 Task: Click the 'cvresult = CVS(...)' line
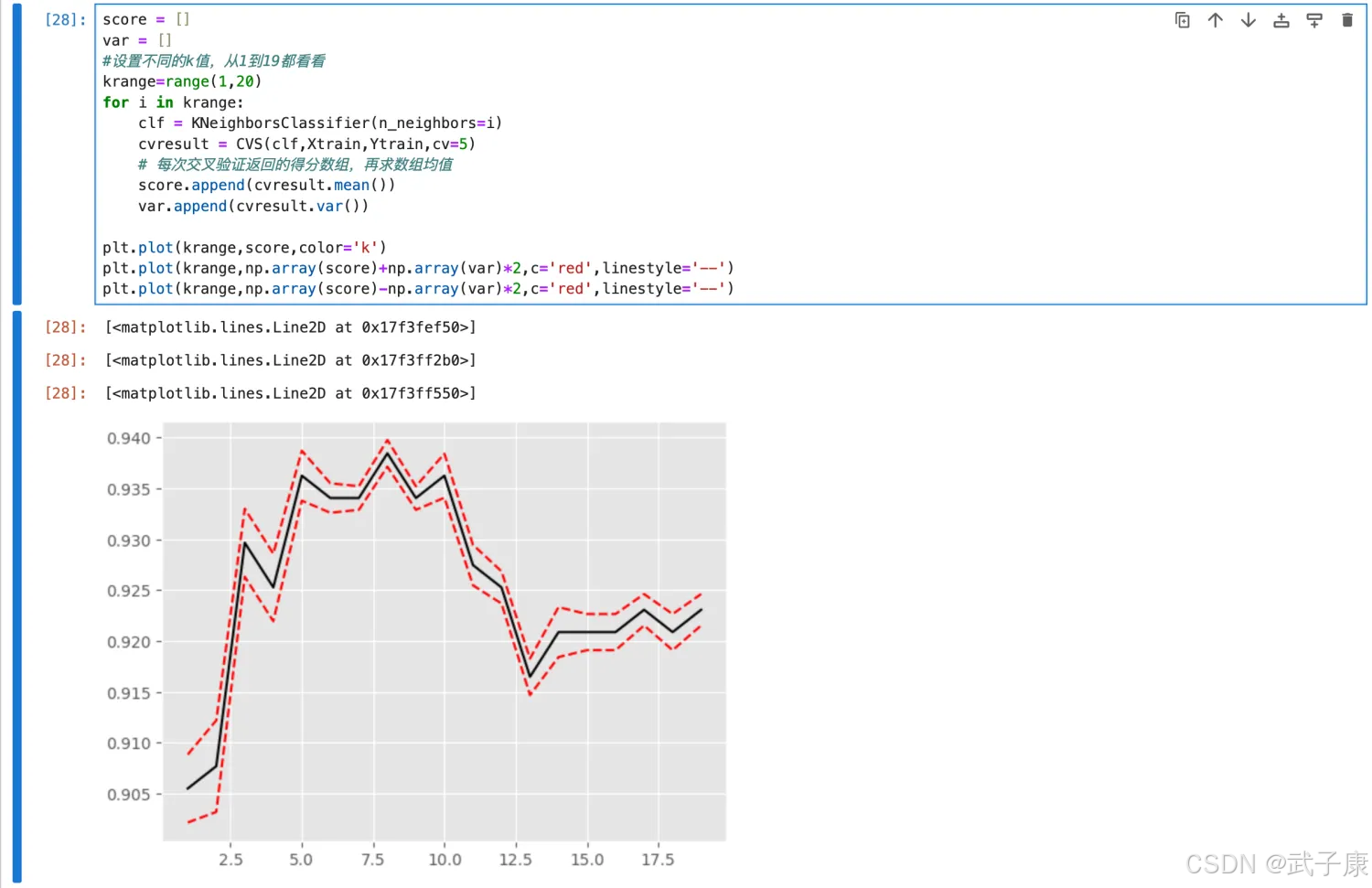pos(306,144)
